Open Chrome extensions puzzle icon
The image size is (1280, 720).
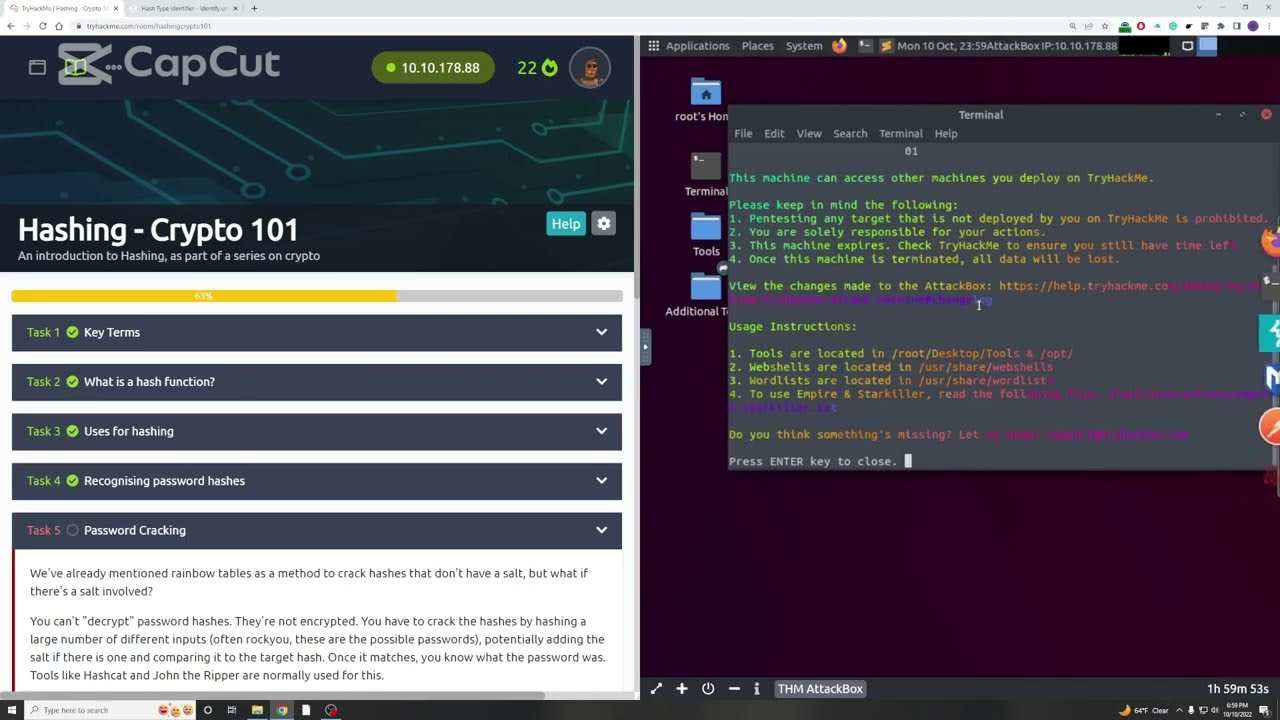click(x=1221, y=26)
